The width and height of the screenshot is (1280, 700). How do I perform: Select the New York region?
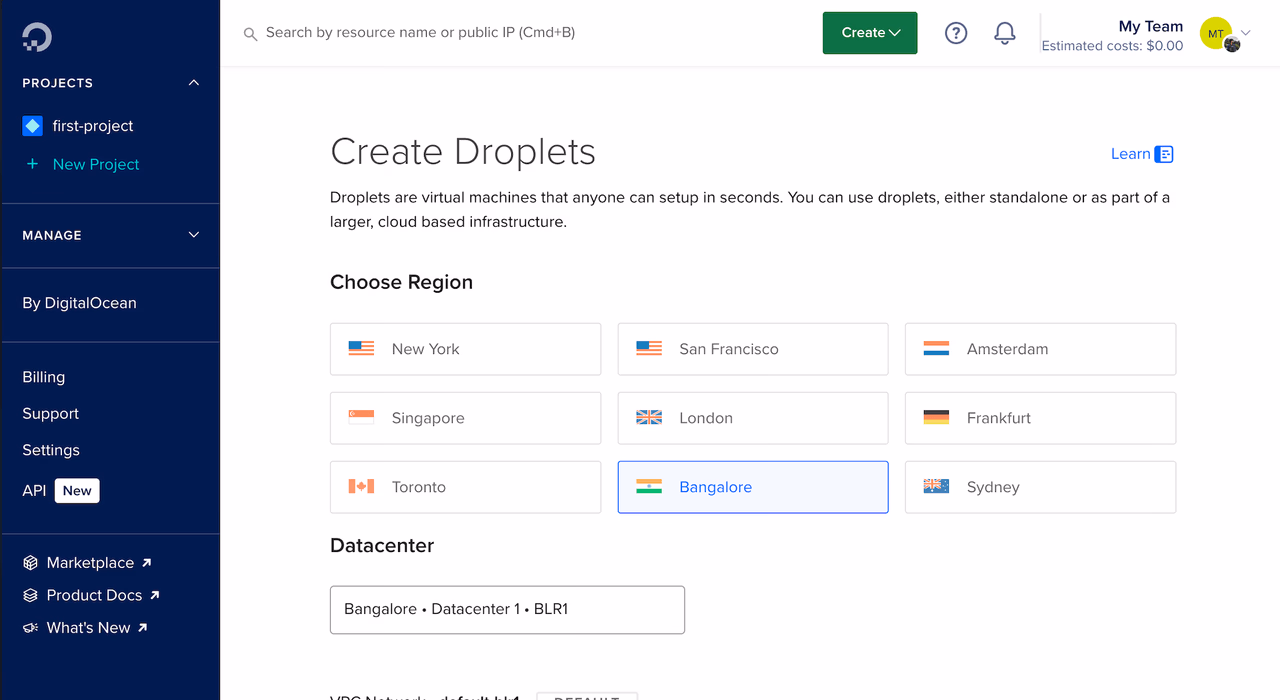click(x=465, y=349)
